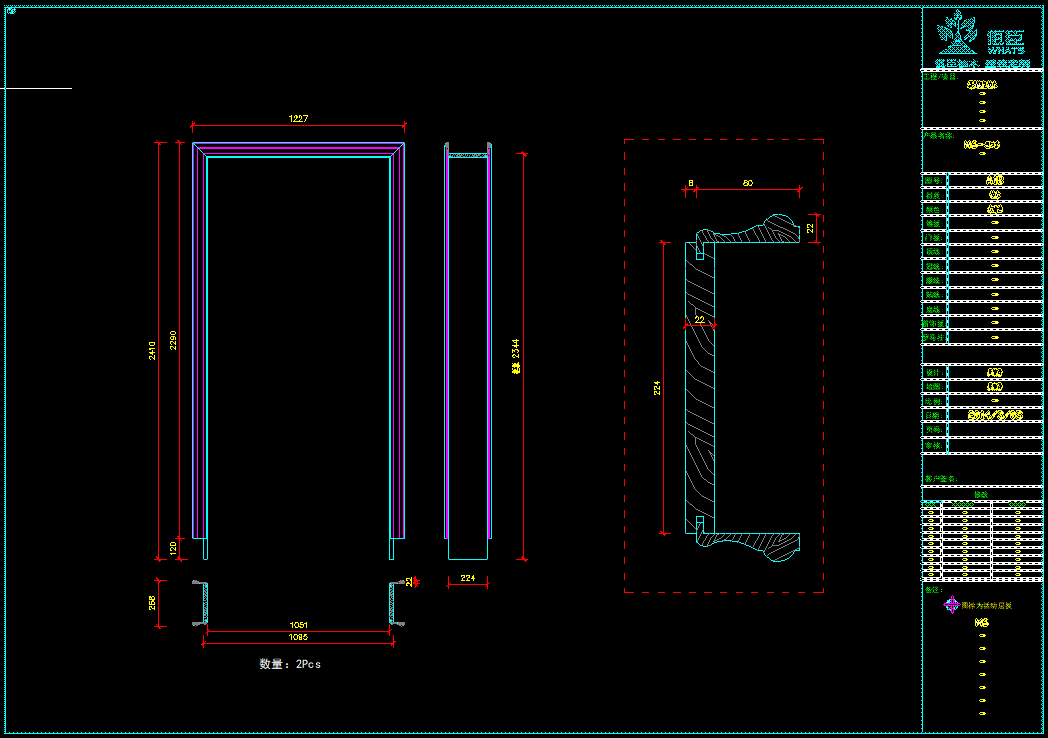This screenshot has height=738, width=1048.
Task: Click the 设计 label in title block
Action: tap(934, 372)
